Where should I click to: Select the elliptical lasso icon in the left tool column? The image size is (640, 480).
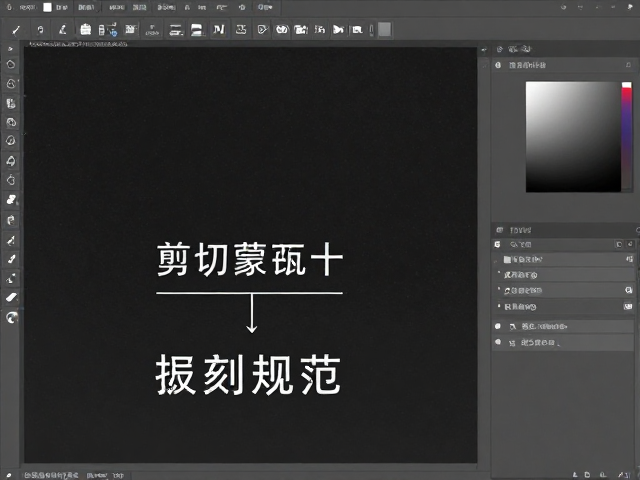11,64
